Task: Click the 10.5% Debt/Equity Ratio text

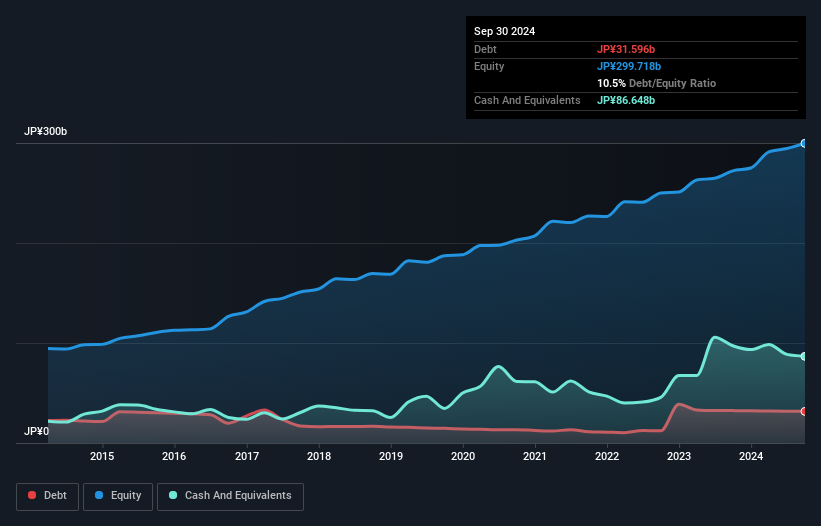Action: 656,83
